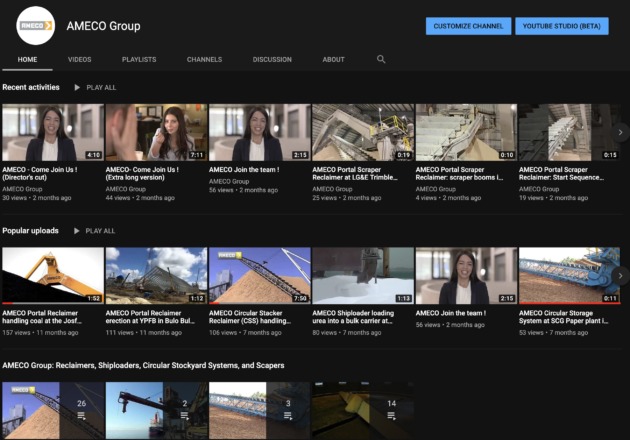The height and width of the screenshot is (440, 630).
Task: Click the playlist icon on the 3-video playlist
Action: point(288,415)
